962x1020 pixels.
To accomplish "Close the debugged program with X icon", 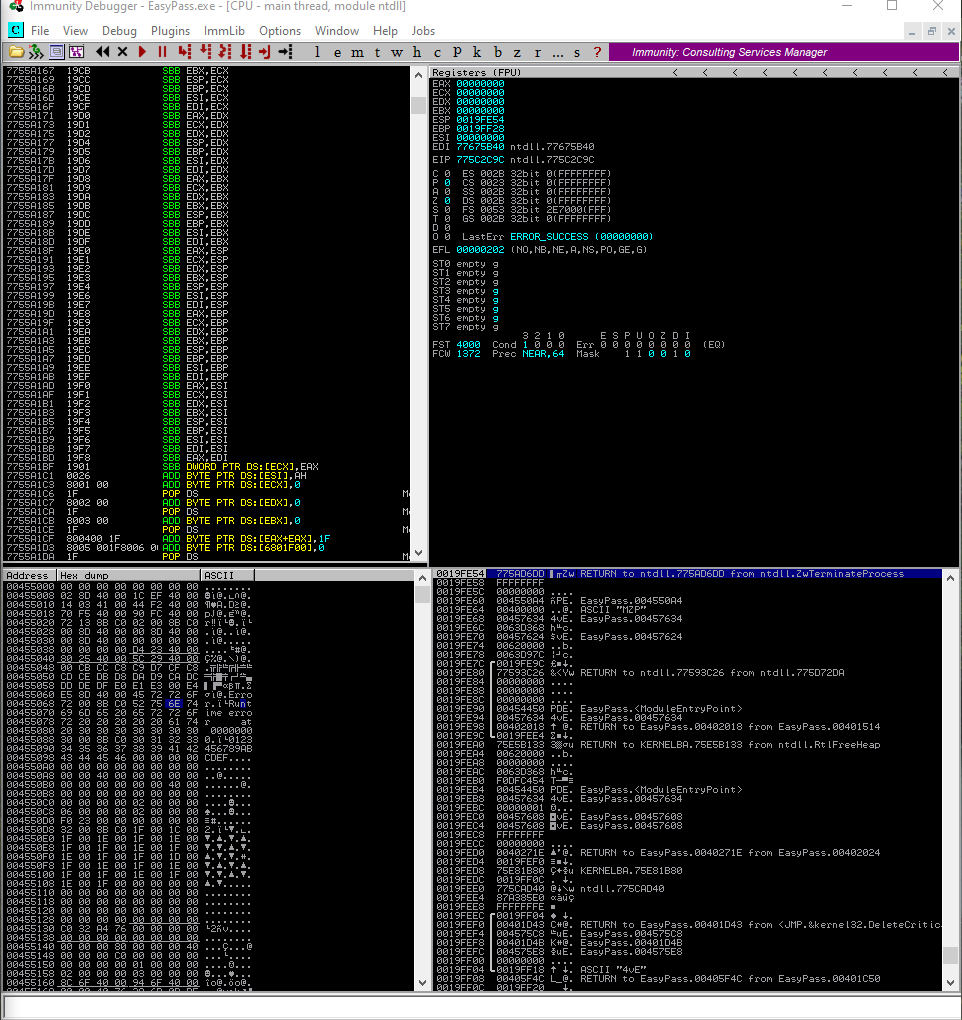I will point(122,52).
